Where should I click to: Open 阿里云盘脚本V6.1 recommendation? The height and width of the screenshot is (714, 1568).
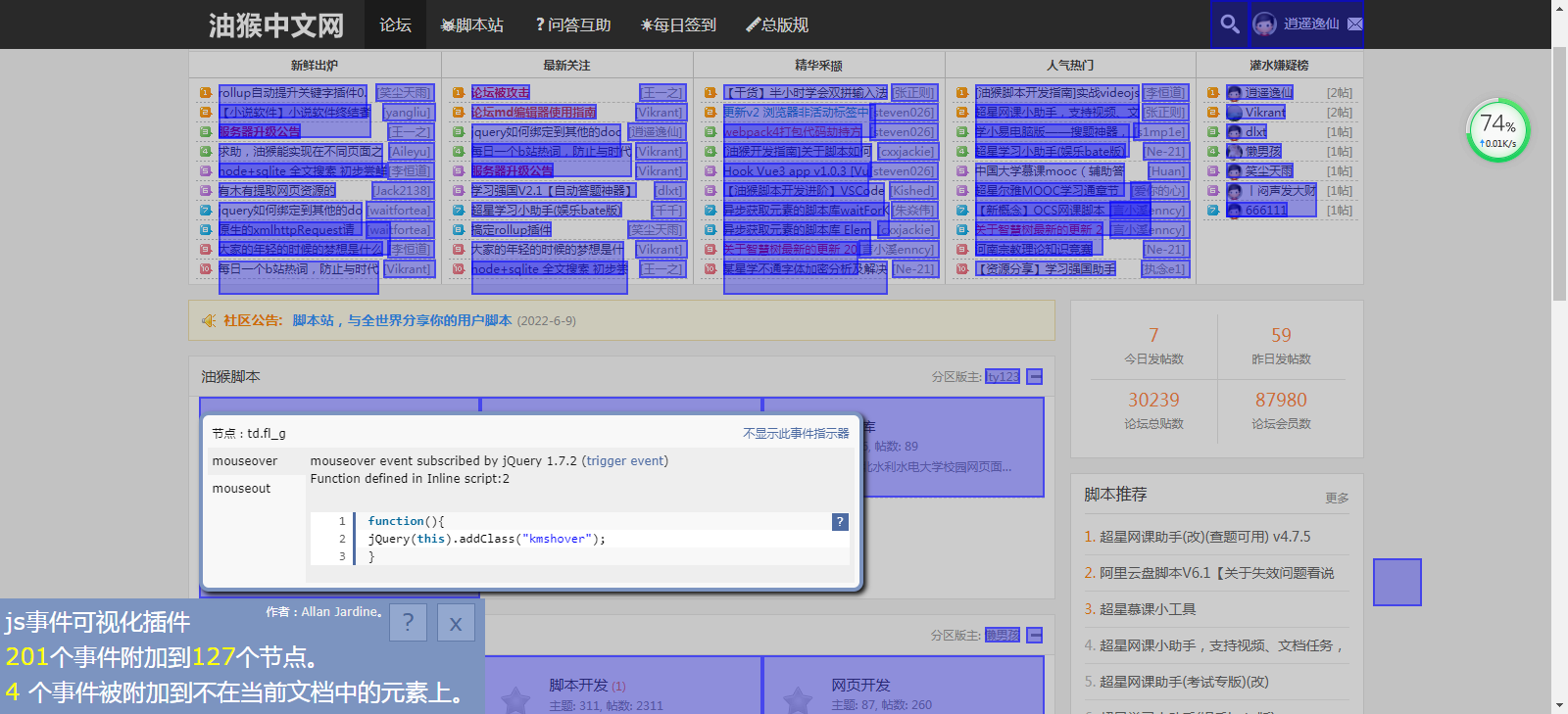[1216, 573]
